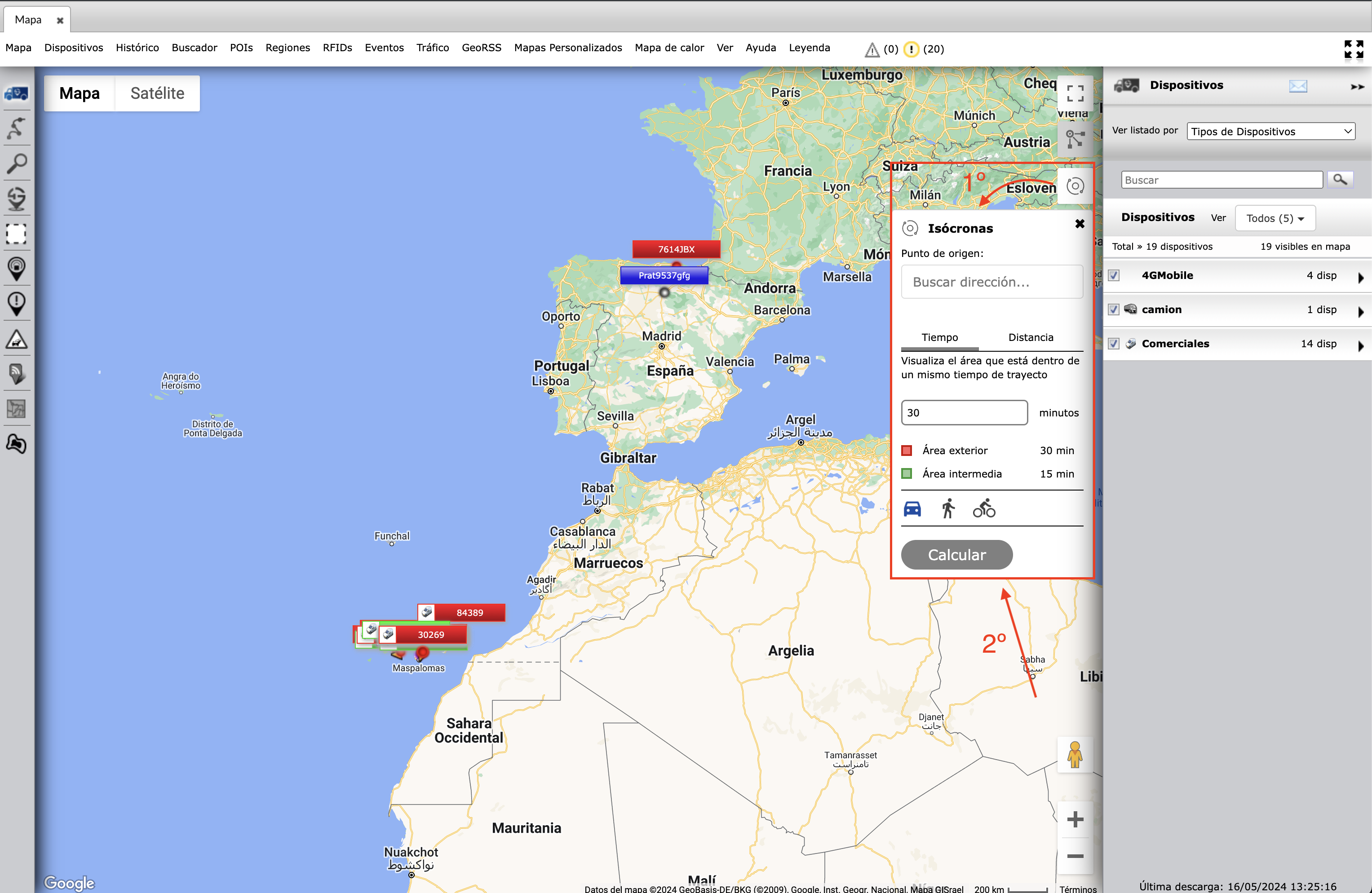This screenshot has height=893, width=1372.
Task: Open the Histórico menu
Action: click(137, 48)
